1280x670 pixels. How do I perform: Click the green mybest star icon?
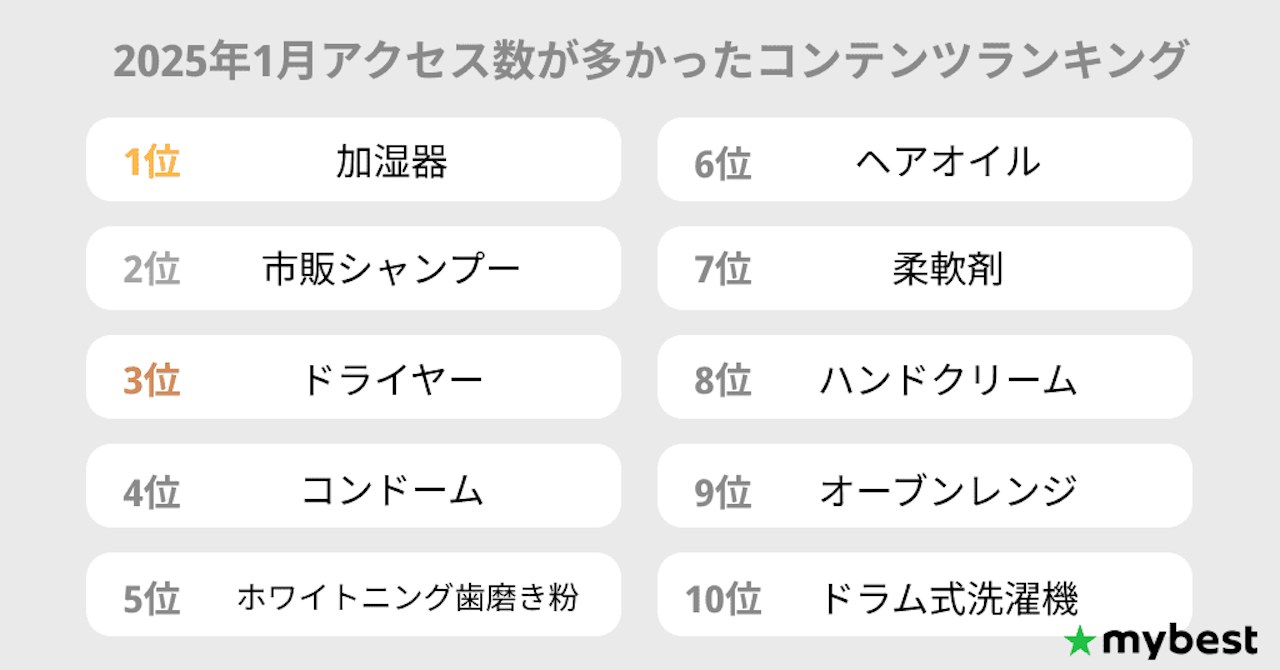tap(1081, 640)
